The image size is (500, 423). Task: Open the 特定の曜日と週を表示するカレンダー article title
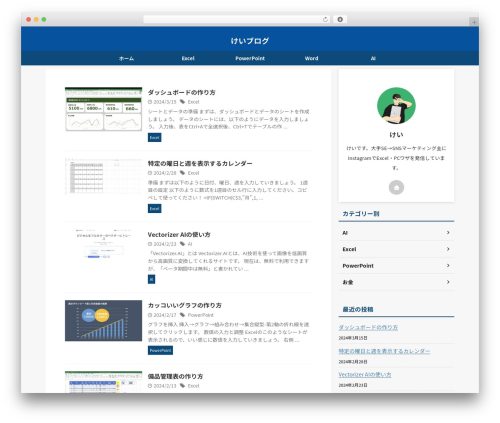(x=200, y=163)
